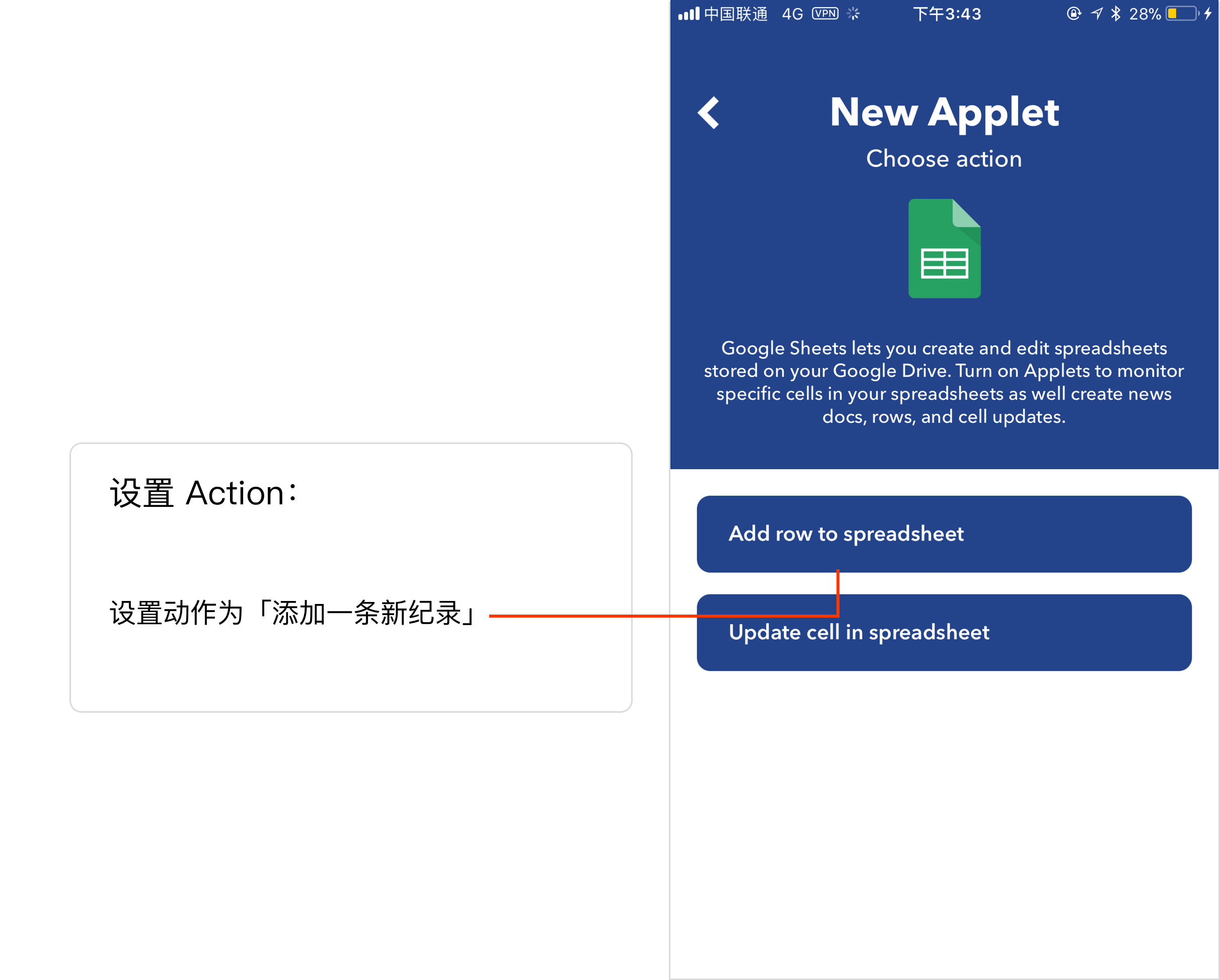The height and width of the screenshot is (980, 1220).
Task: Tap the 下午3:43 clock
Action: [x=947, y=14]
